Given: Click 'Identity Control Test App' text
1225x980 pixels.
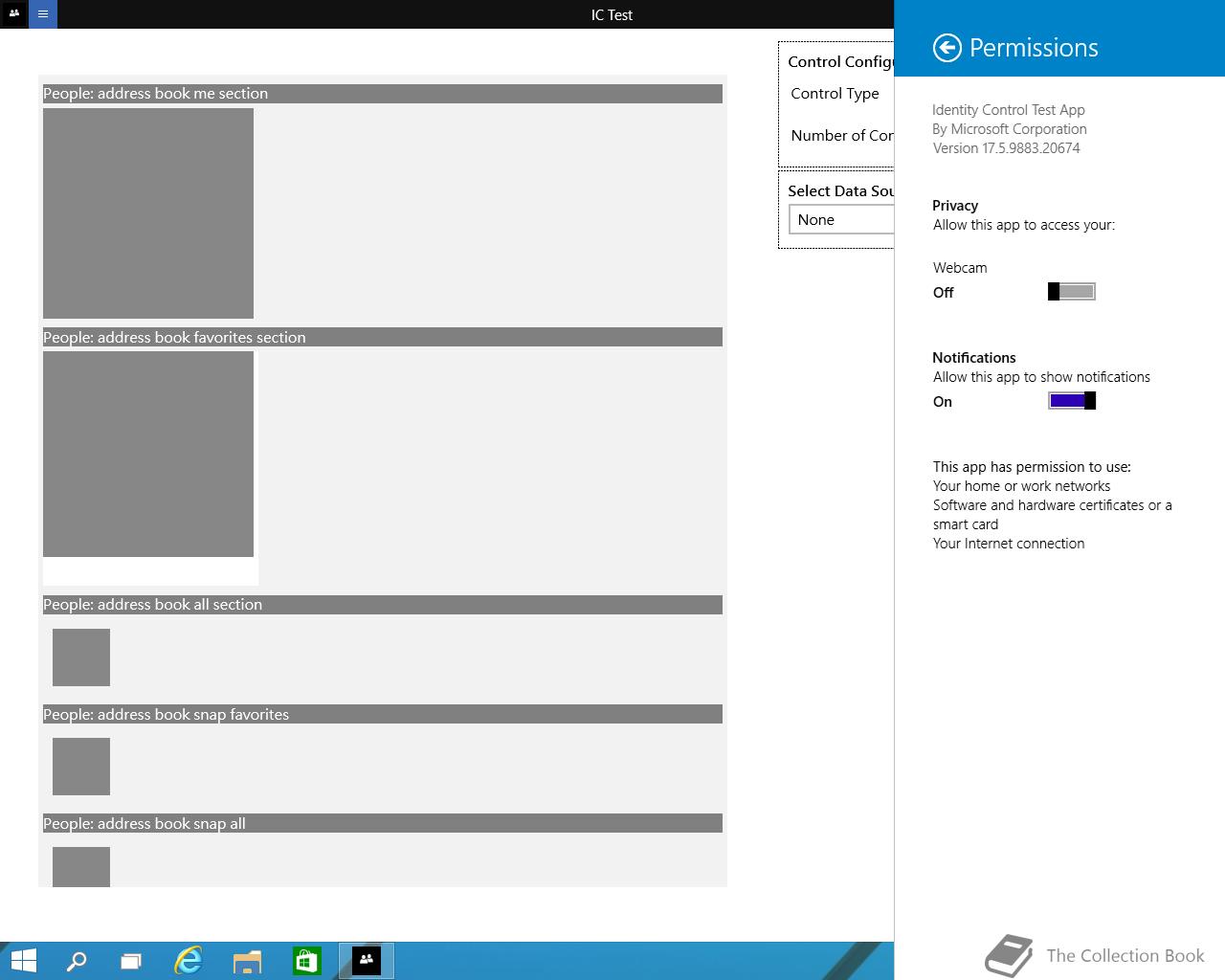Looking at the screenshot, I should tap(1009, 110).
